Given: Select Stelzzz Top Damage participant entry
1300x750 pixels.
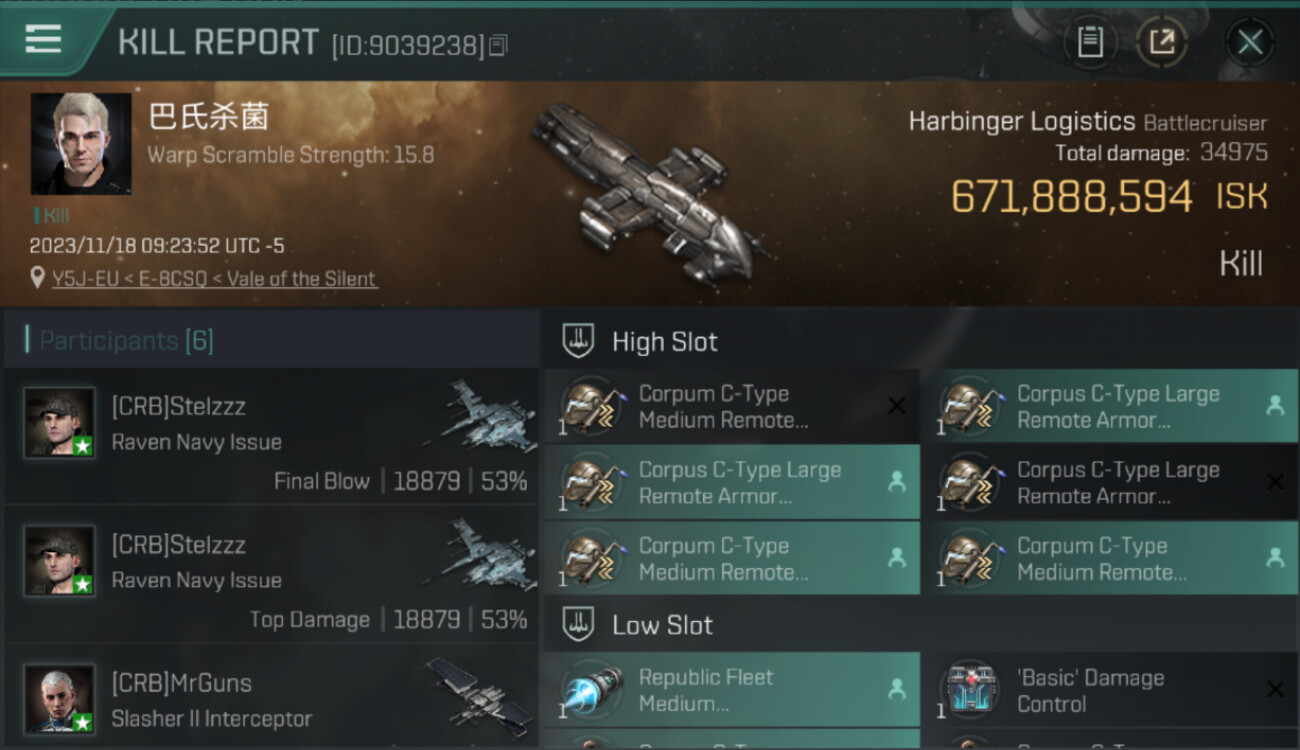Looking at the screenshot, I should point(272,574).
